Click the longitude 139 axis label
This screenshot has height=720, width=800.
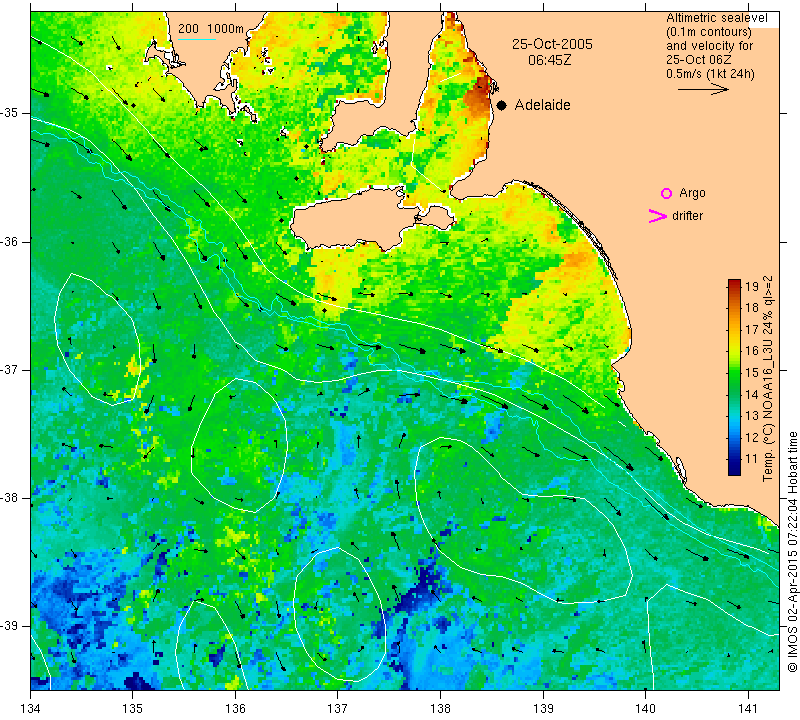[x=543, y=709]
